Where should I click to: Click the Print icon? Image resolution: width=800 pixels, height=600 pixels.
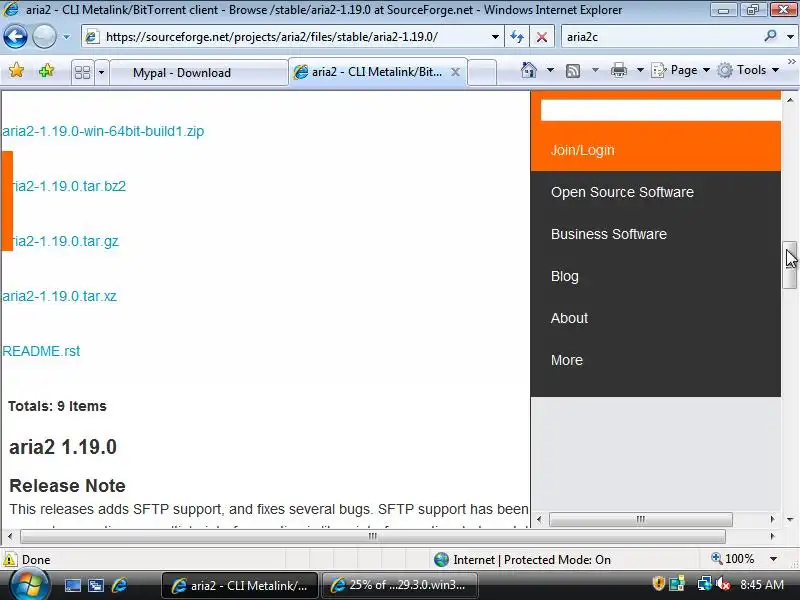619,70
